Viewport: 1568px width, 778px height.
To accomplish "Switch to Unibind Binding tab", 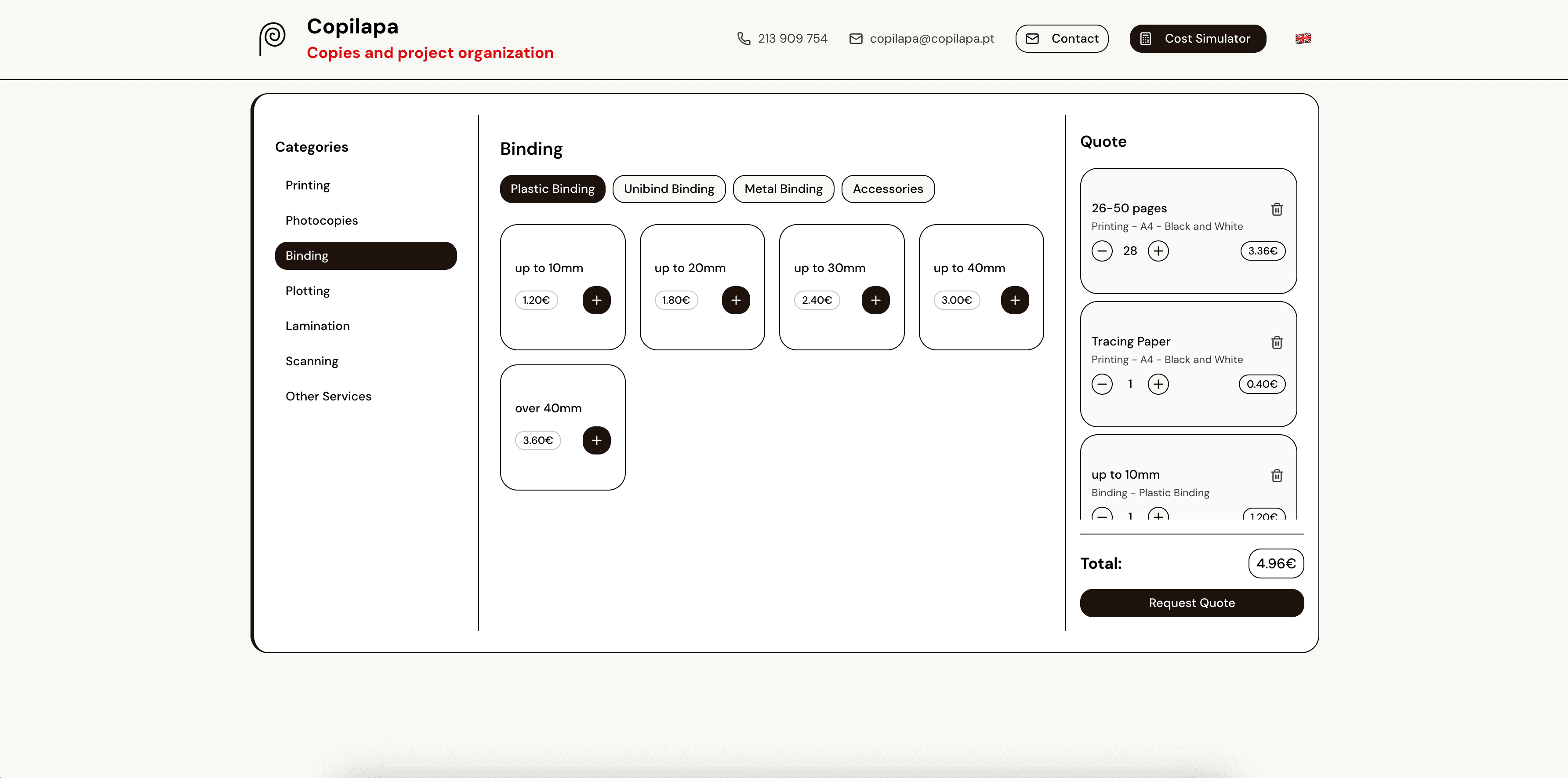I will coord(668,189).
